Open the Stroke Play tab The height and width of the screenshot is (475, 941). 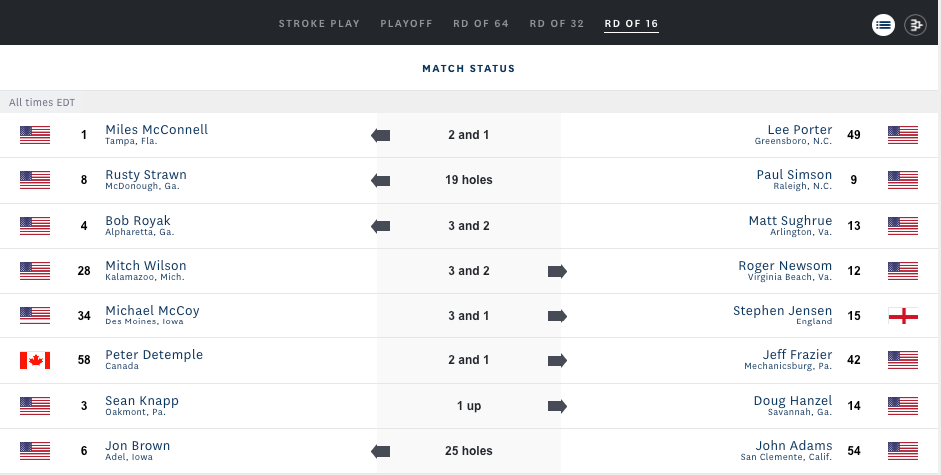319,23
